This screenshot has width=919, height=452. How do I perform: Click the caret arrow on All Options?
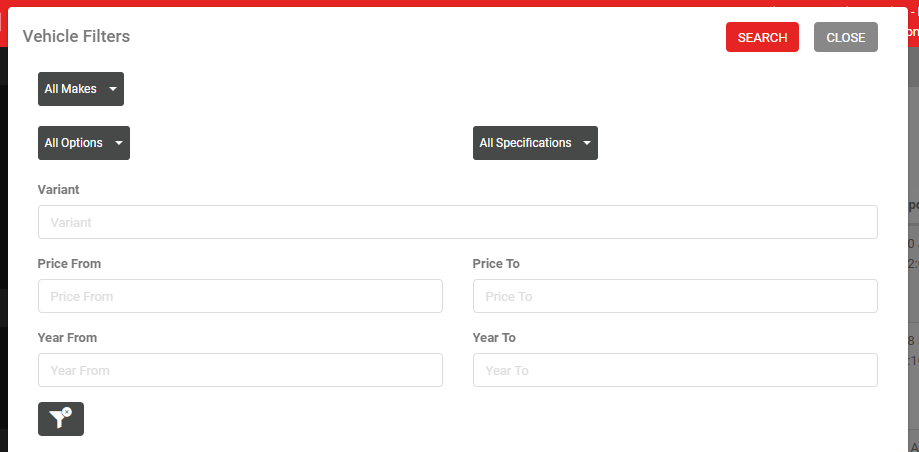pos(119,143)
